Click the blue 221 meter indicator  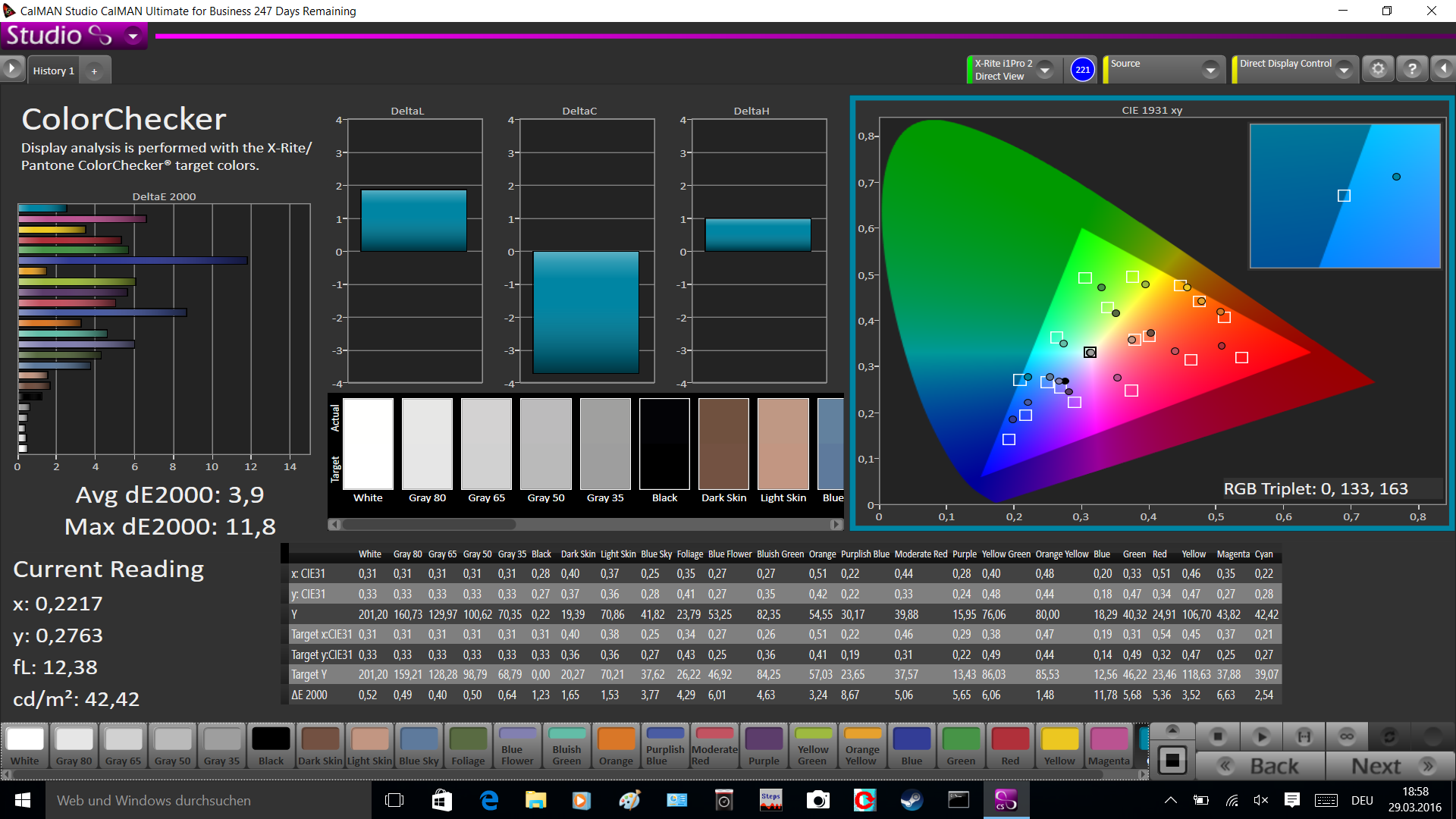click(x=1082, y=70)
